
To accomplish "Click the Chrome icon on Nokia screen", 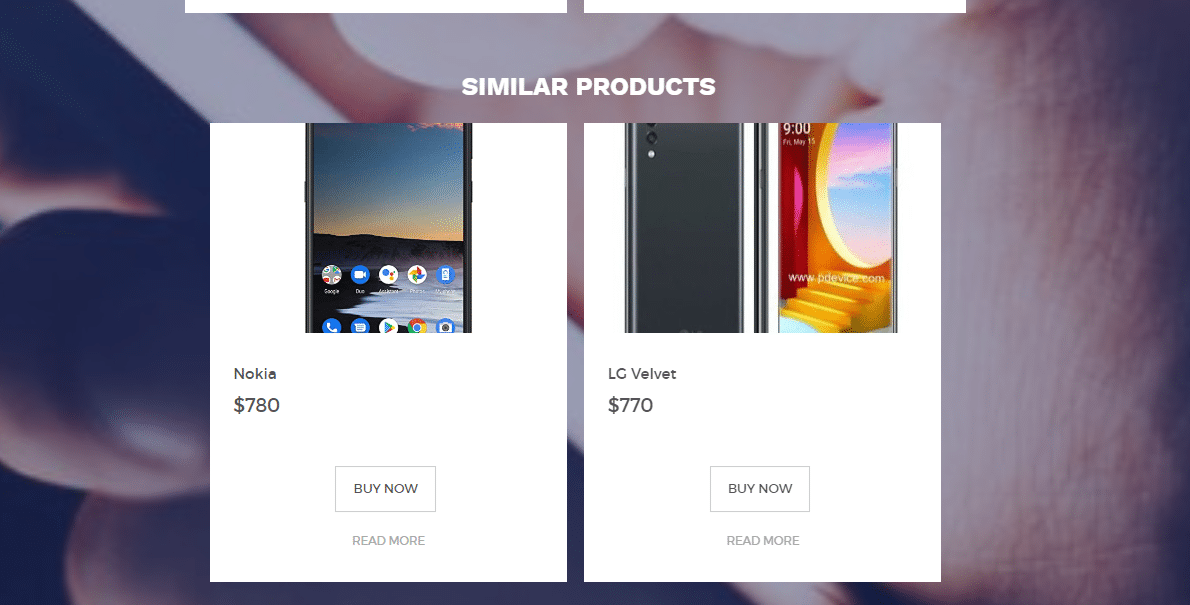I will click(x=417, y=326).
